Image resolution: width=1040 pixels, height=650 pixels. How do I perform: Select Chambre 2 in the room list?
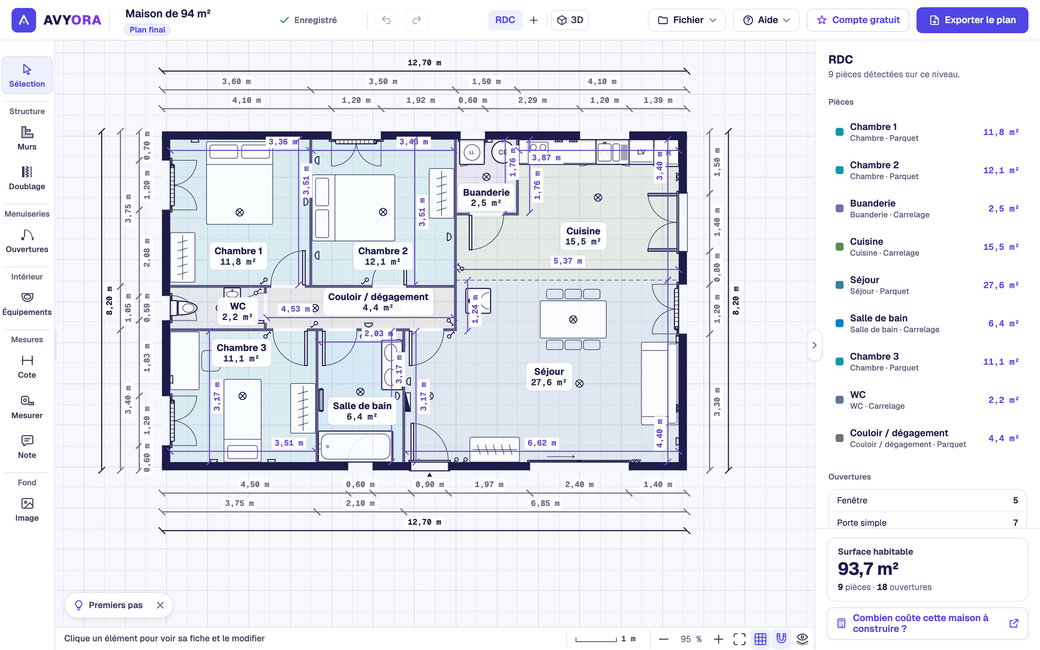[927, 170]
